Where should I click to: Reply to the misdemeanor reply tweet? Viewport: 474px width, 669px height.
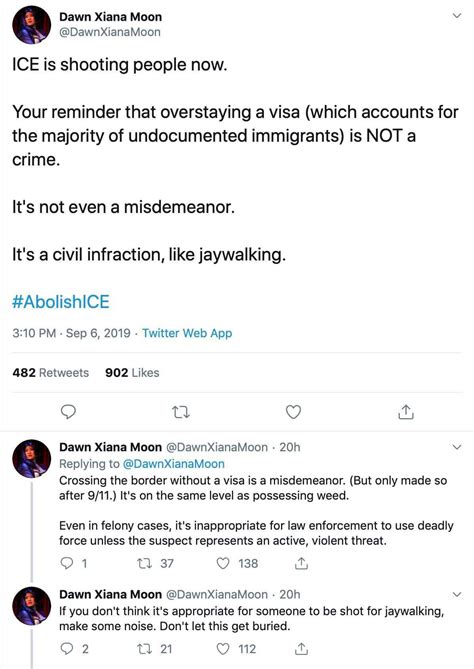(67, 564)
